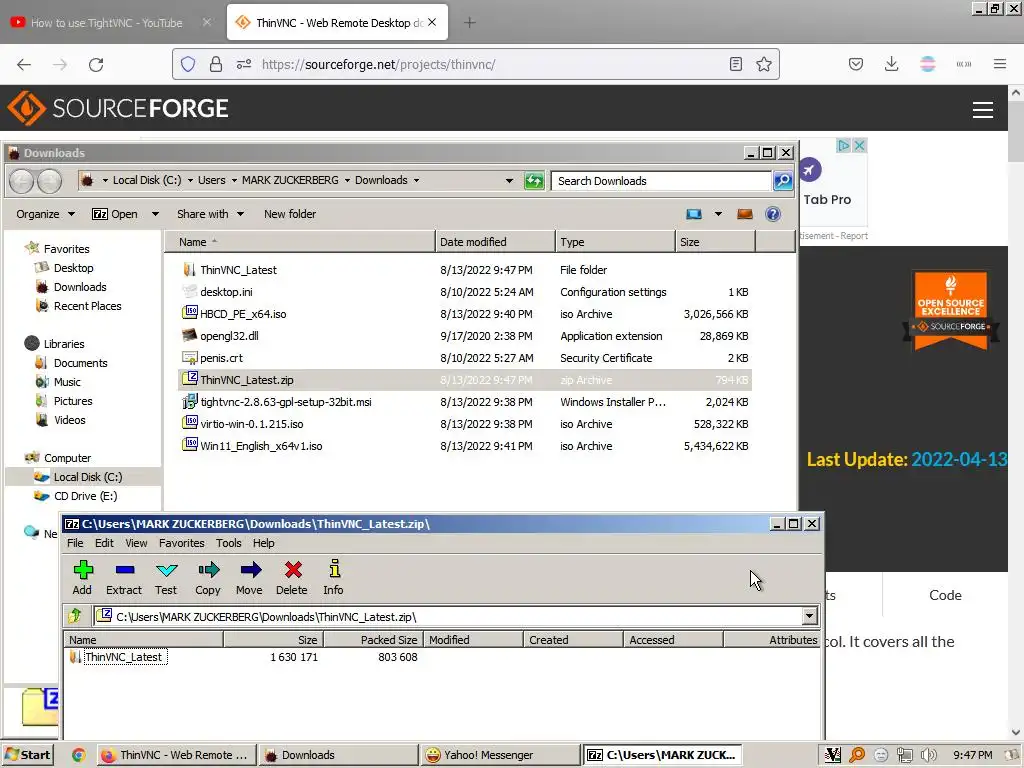Click the Explorer refresh button
This screenshot has height=768, width=1024.
coord(534,180)
